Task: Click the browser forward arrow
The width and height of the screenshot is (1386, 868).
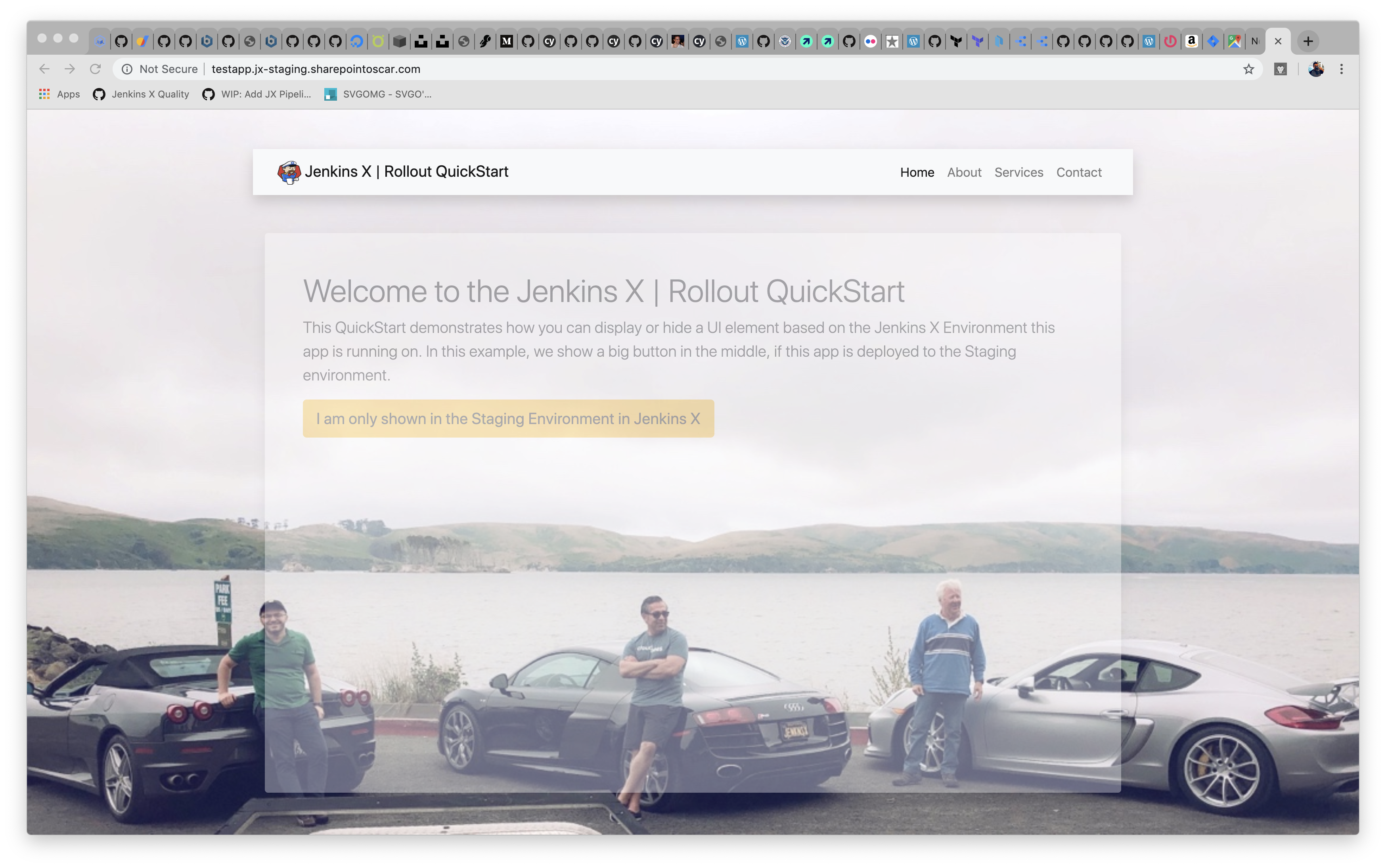Action: click(x=69, y=69)
